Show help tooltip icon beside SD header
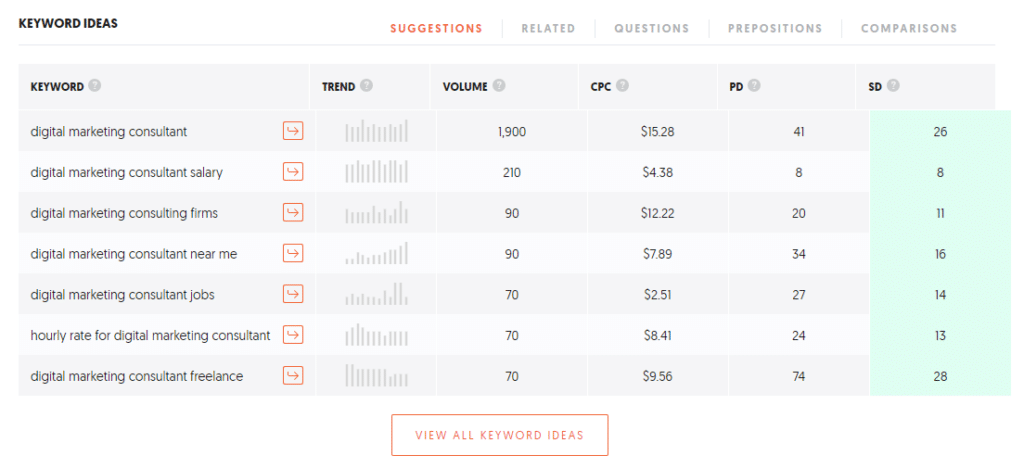This screenshot has height=468, width=1024. [x=893, y=86]
